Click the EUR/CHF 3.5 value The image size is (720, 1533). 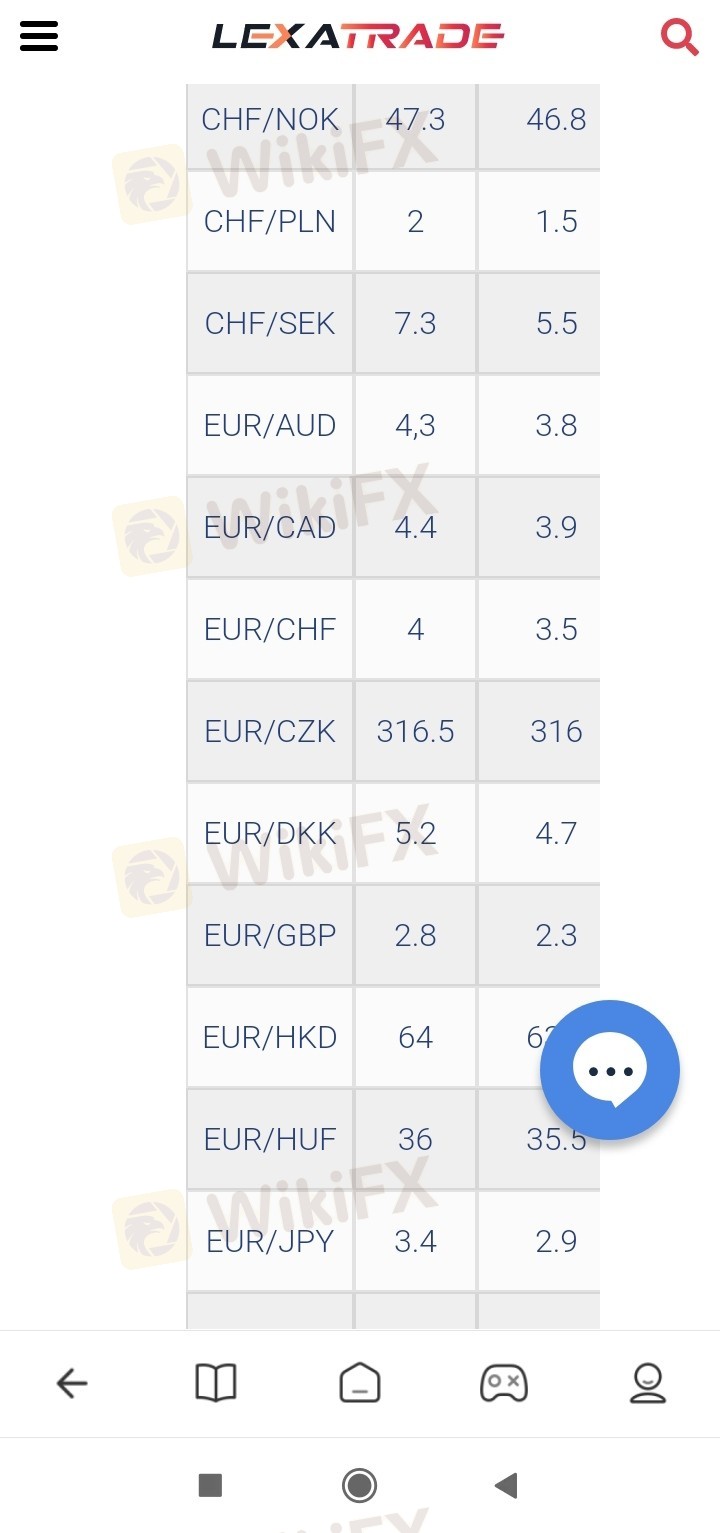coord(556,630)
